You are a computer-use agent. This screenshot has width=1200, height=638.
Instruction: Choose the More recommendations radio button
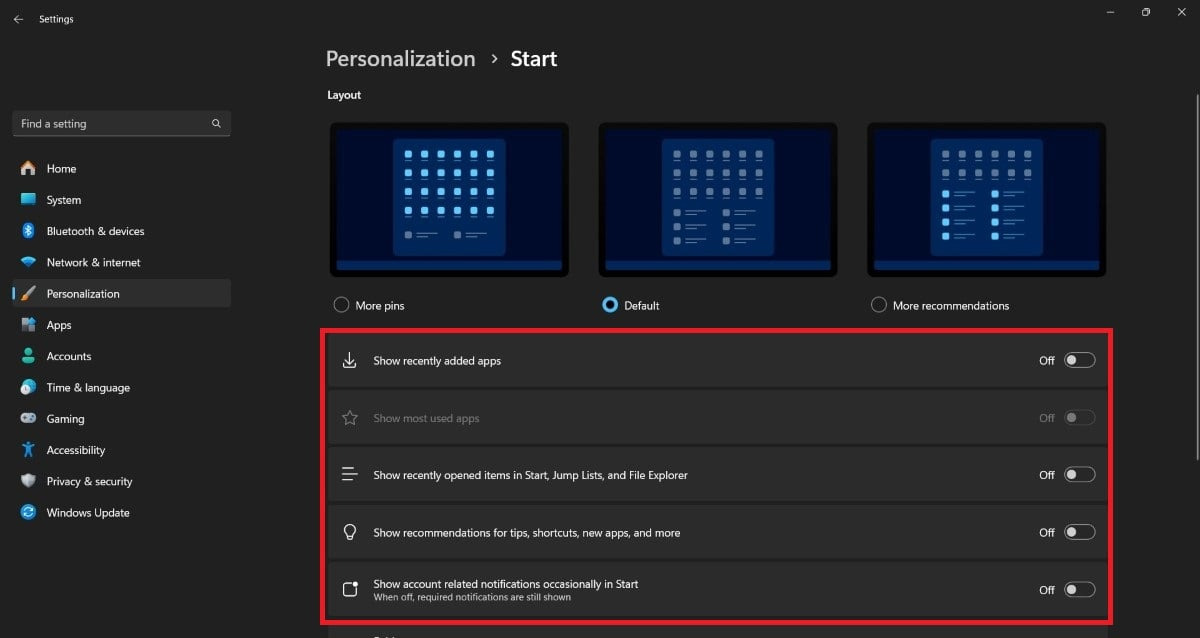[x=879, y=305]
